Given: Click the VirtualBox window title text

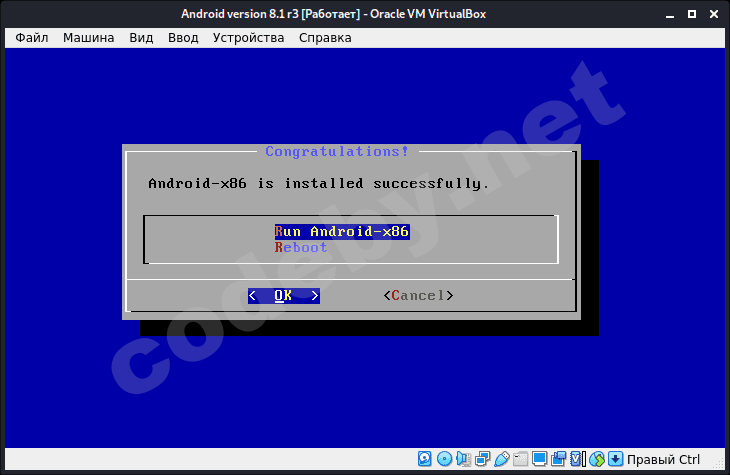Looking at the screenshot, I should coord(333,14).
